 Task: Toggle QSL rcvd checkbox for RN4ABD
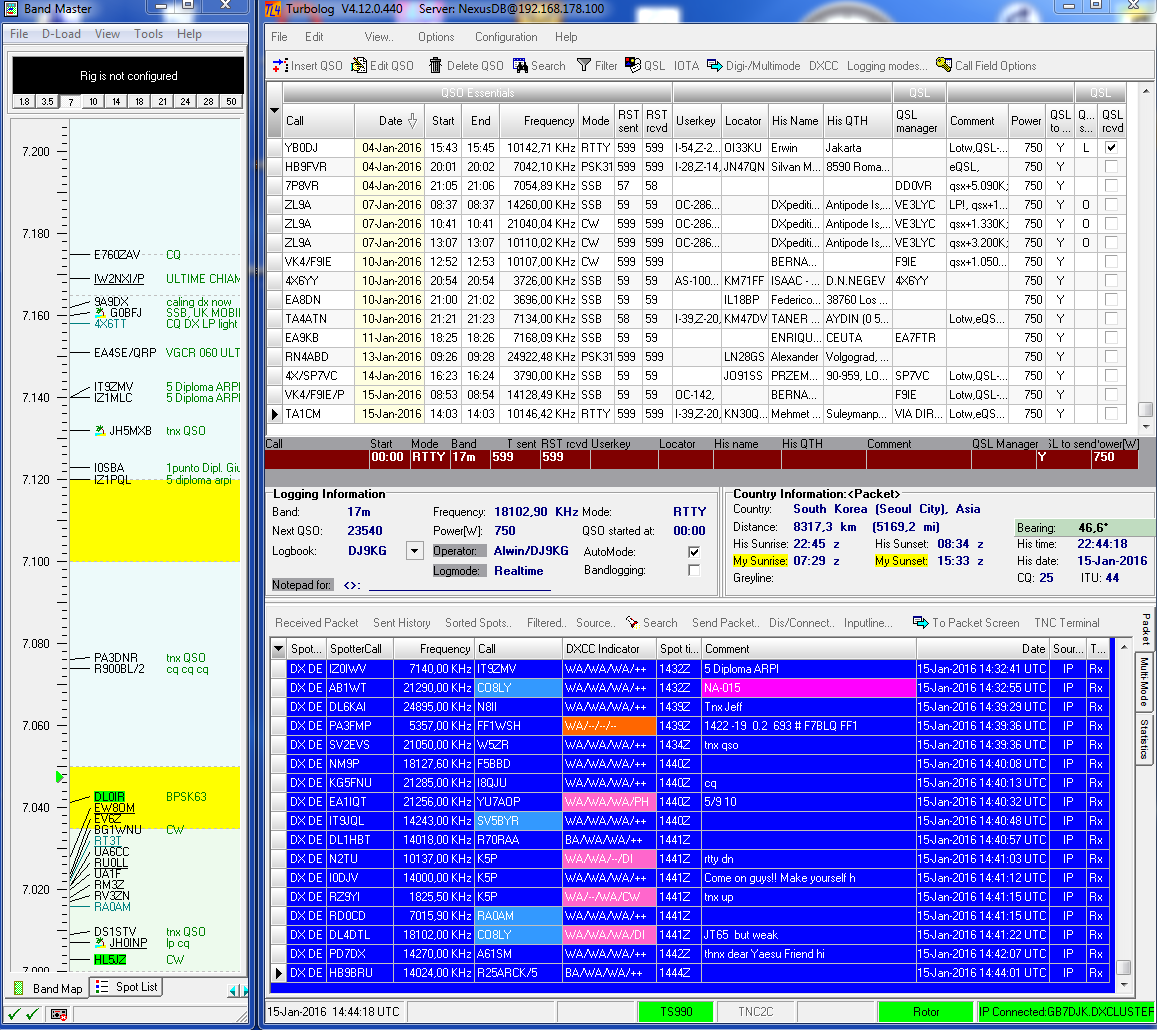click(x=1111, y=356)
